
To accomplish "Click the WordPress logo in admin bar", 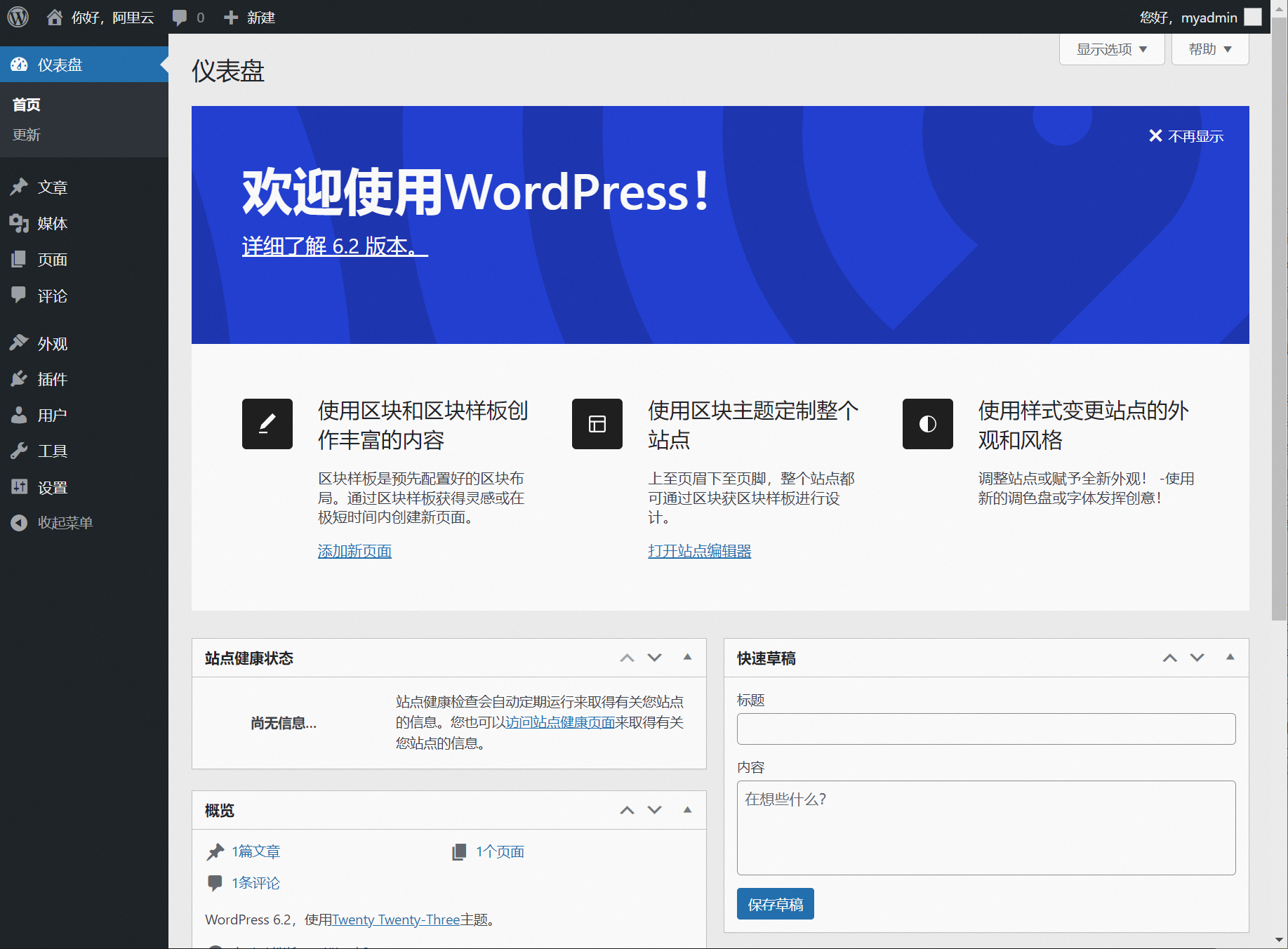I will (18, 17).
